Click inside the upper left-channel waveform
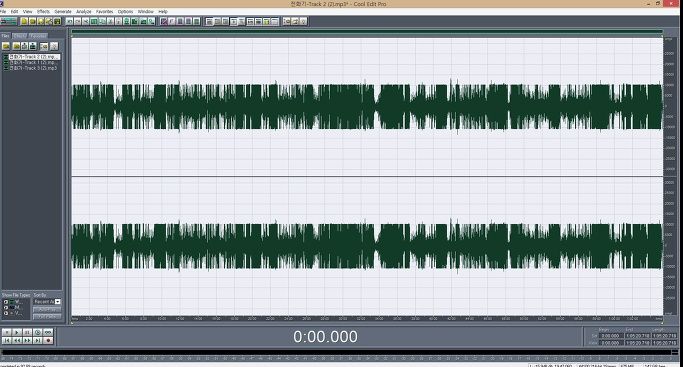The height and width of the screenshot is (367, 683). (367, 107)
